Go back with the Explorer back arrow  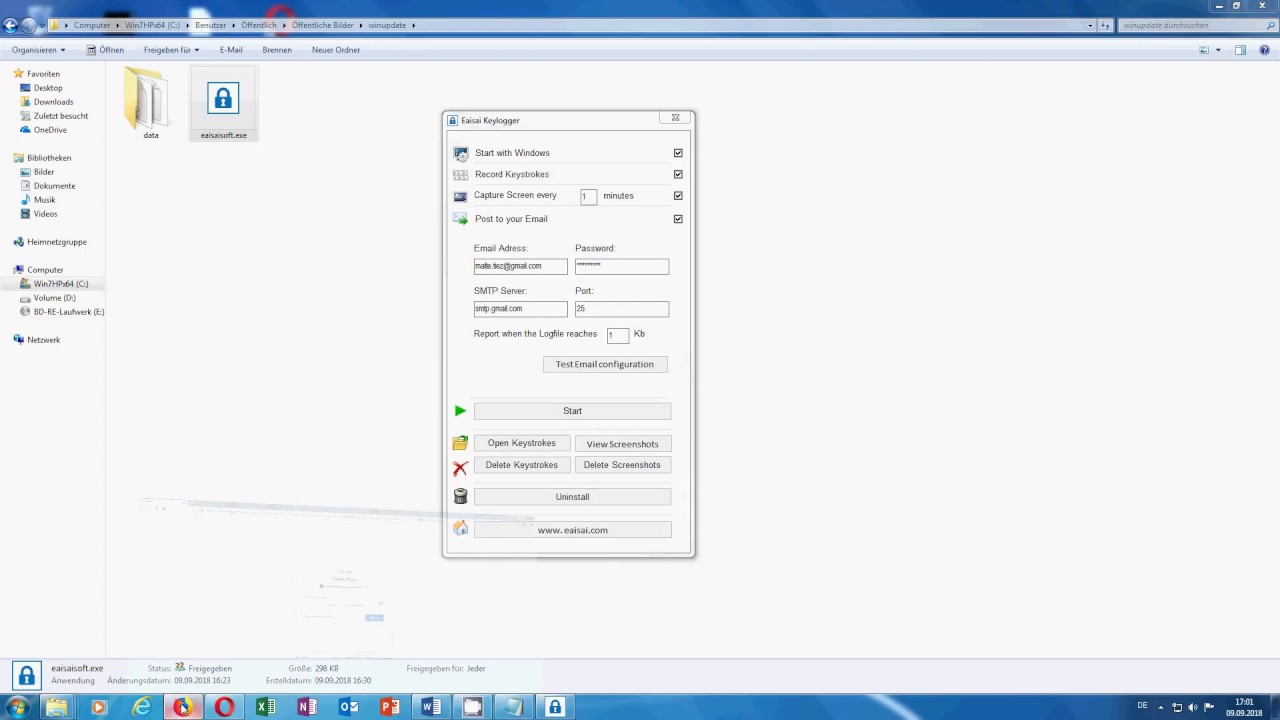point(11,25)
